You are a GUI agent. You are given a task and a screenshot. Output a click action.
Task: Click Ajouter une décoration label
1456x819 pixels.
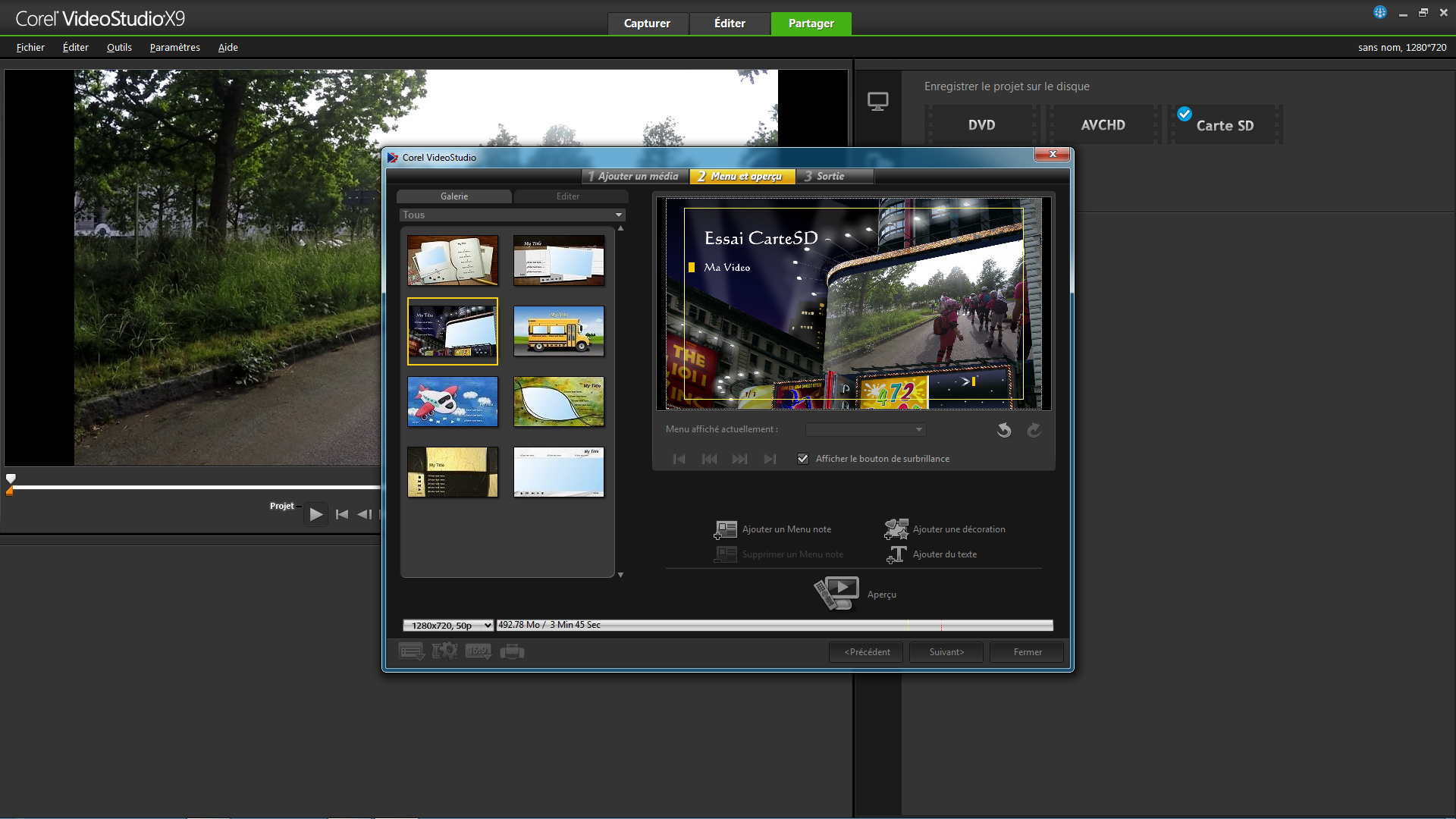tap(959, 529)
